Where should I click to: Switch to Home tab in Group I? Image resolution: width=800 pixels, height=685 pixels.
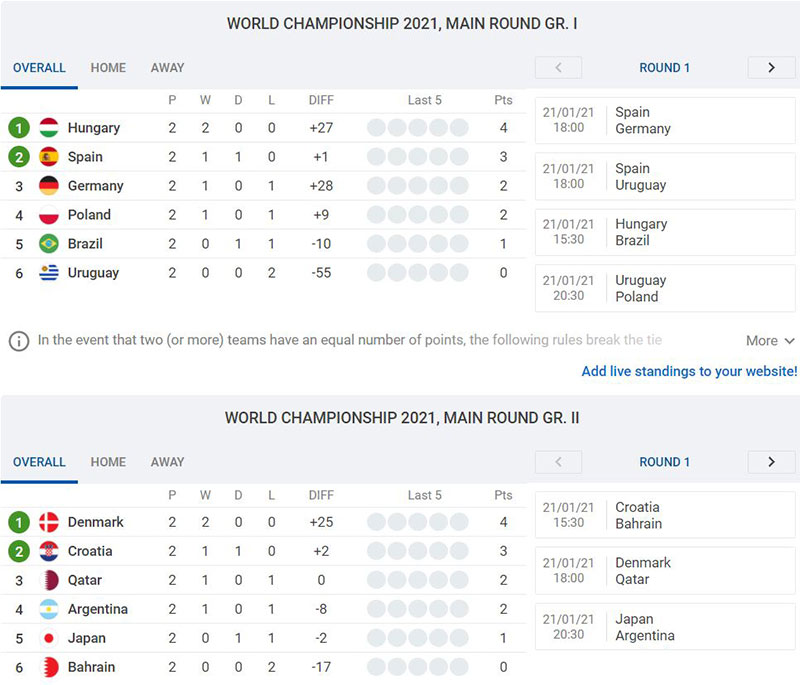108,68
